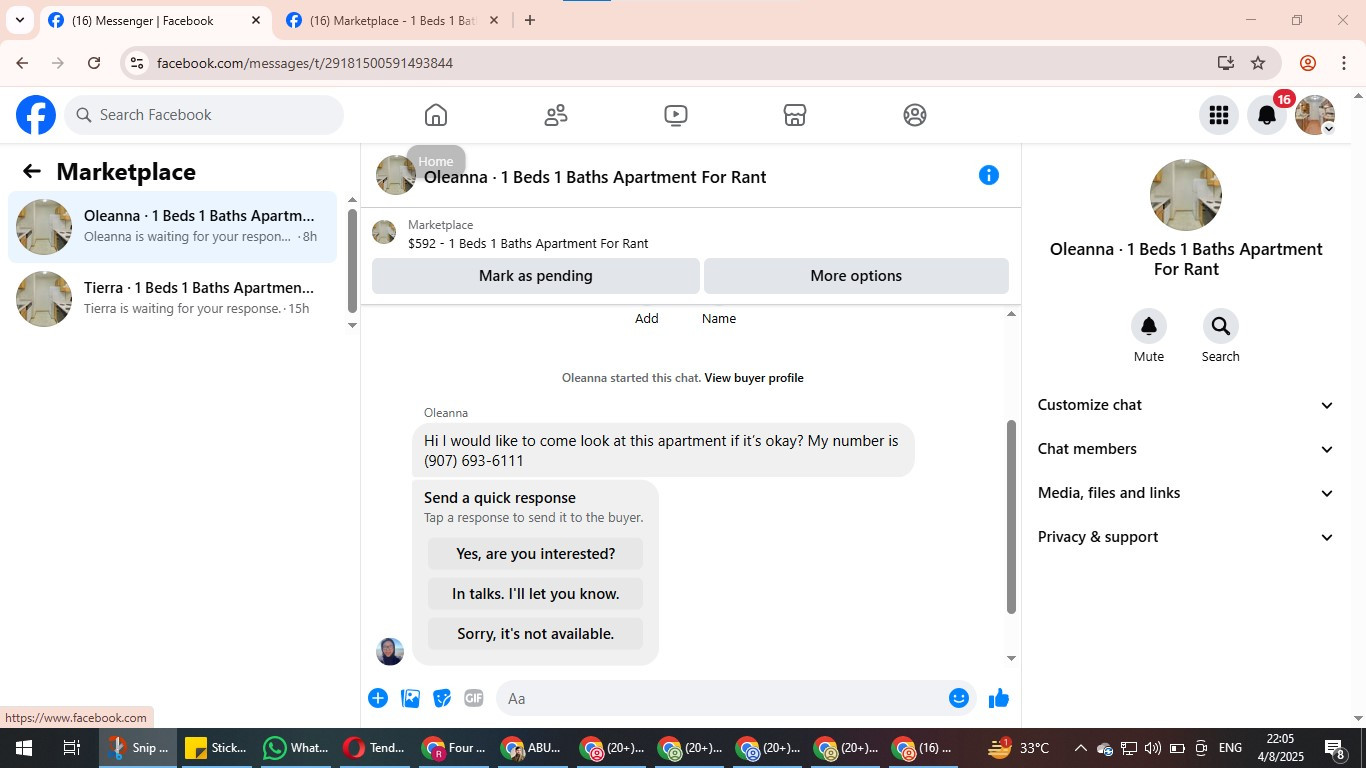
Task: Open the Chrome profile avatar icon
Action: click(1308, 63)
